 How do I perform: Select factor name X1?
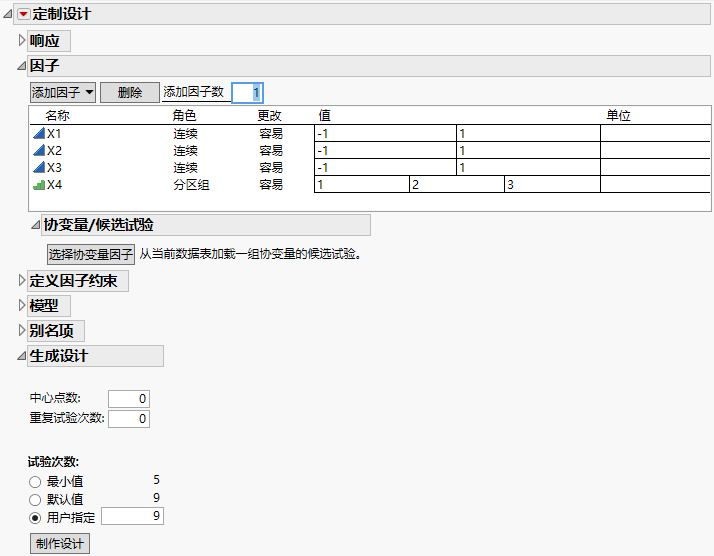click(54, 133)
